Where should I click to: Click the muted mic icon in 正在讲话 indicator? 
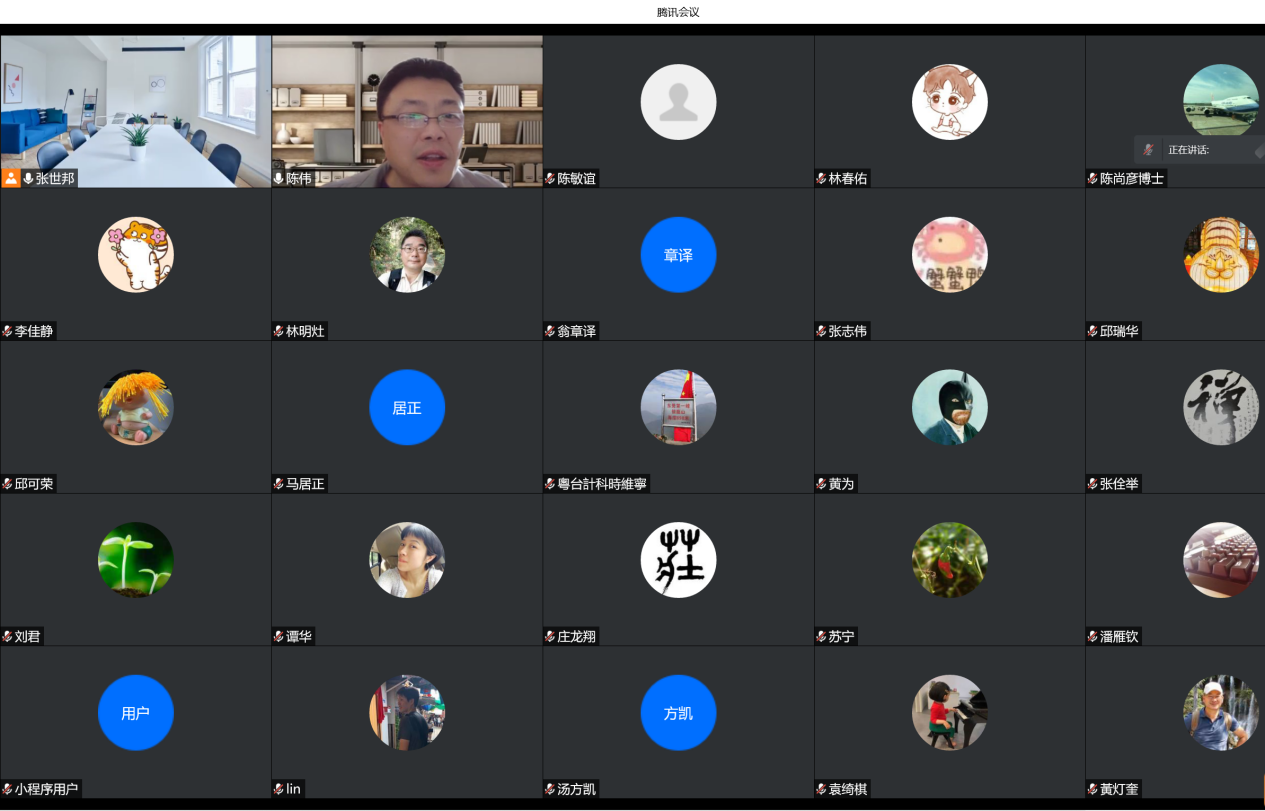tap(1149, 149)
